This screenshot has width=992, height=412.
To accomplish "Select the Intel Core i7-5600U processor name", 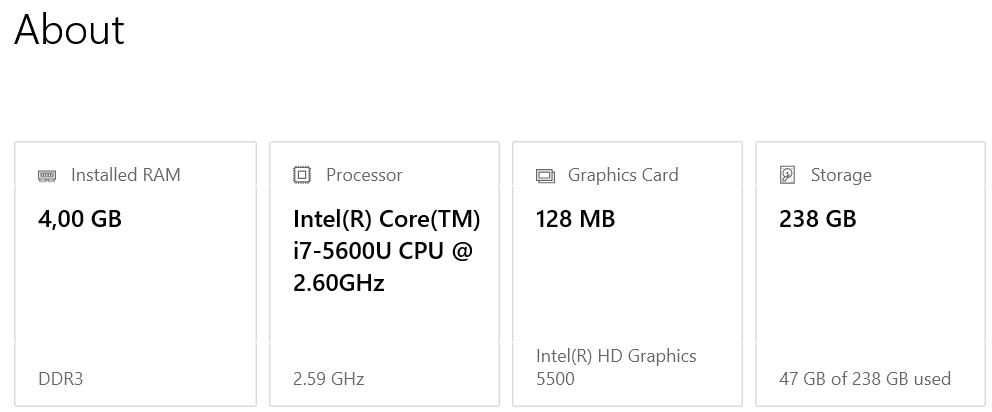I will pyautogui.click(x=386, y=251).
